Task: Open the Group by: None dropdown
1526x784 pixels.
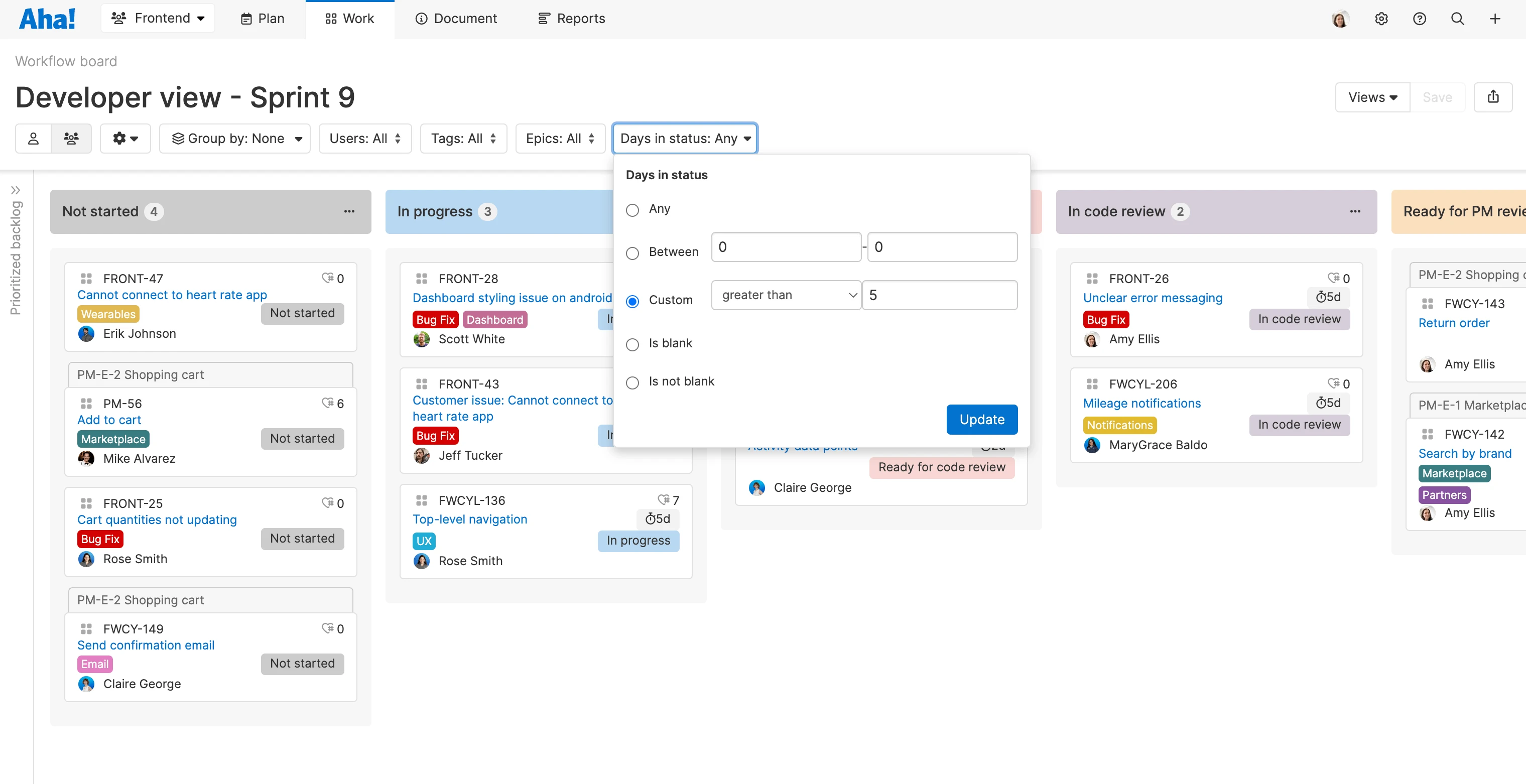Action: (235, 139)
